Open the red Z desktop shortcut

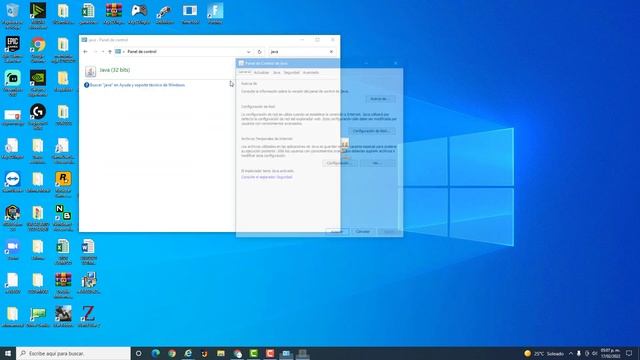89,316
